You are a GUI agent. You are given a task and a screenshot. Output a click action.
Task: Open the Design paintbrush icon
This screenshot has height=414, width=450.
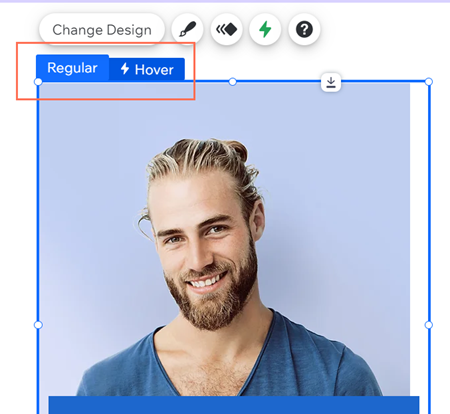187,29
